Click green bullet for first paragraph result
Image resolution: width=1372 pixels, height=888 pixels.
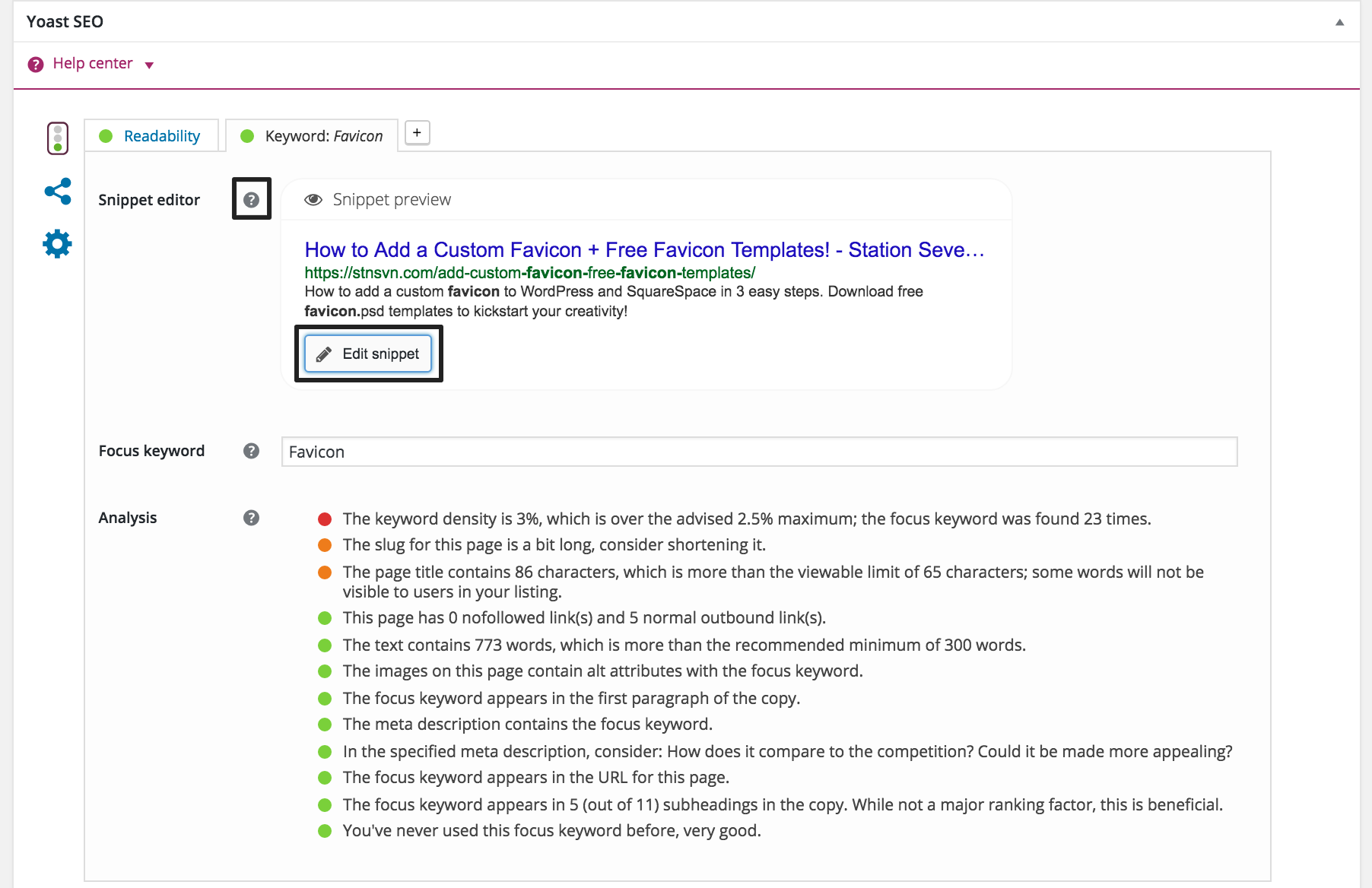pyautogui.click(x=325, y=699)
